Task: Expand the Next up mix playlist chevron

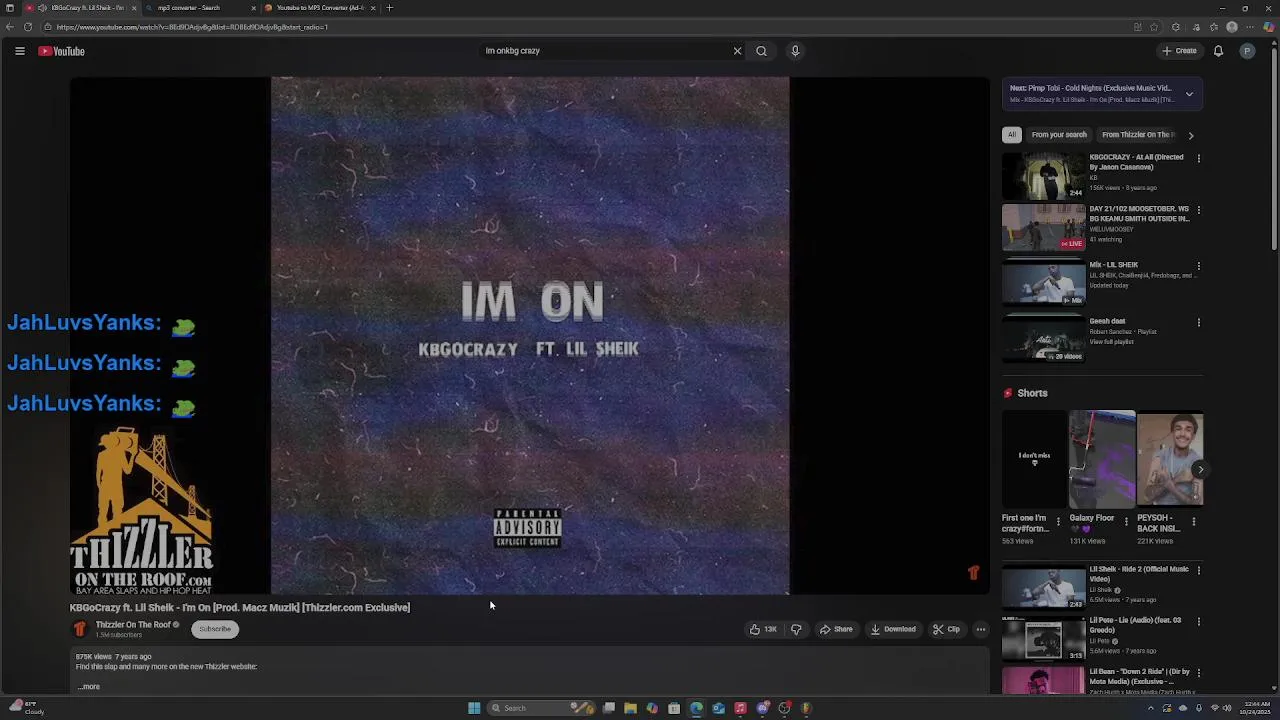Action: [1189, 94]
